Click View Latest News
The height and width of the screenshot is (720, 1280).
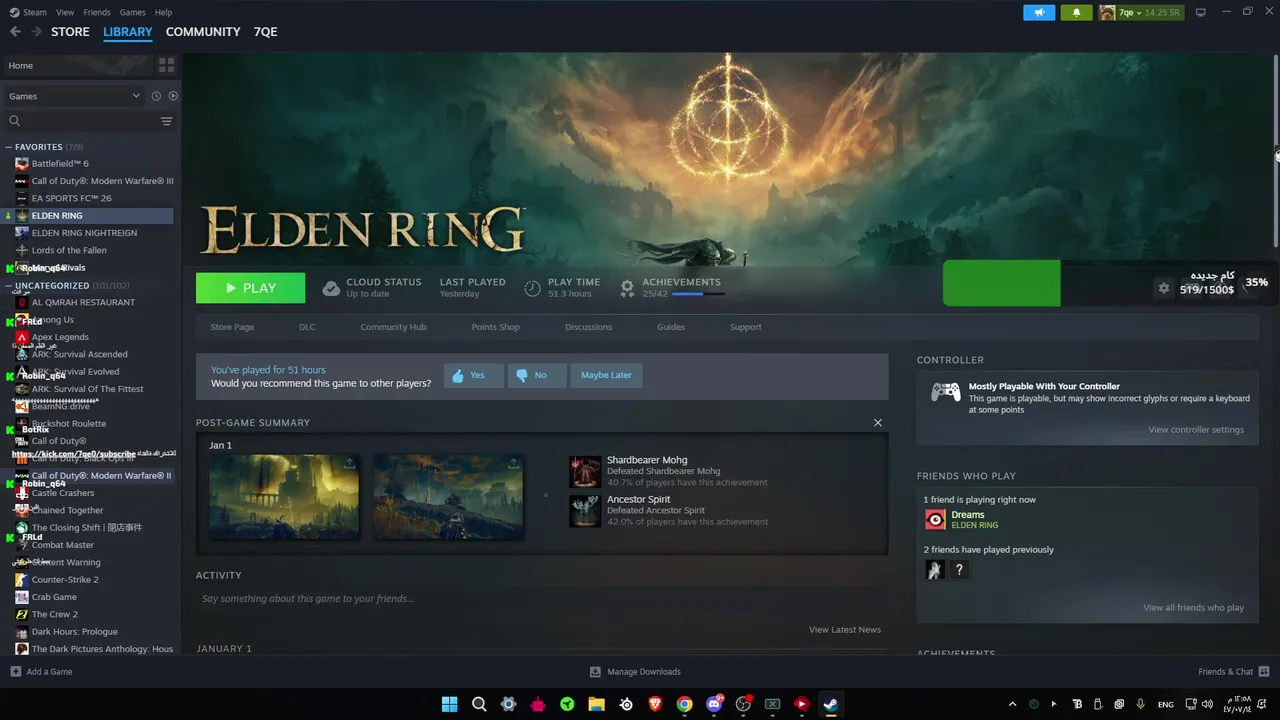point(845,630)
